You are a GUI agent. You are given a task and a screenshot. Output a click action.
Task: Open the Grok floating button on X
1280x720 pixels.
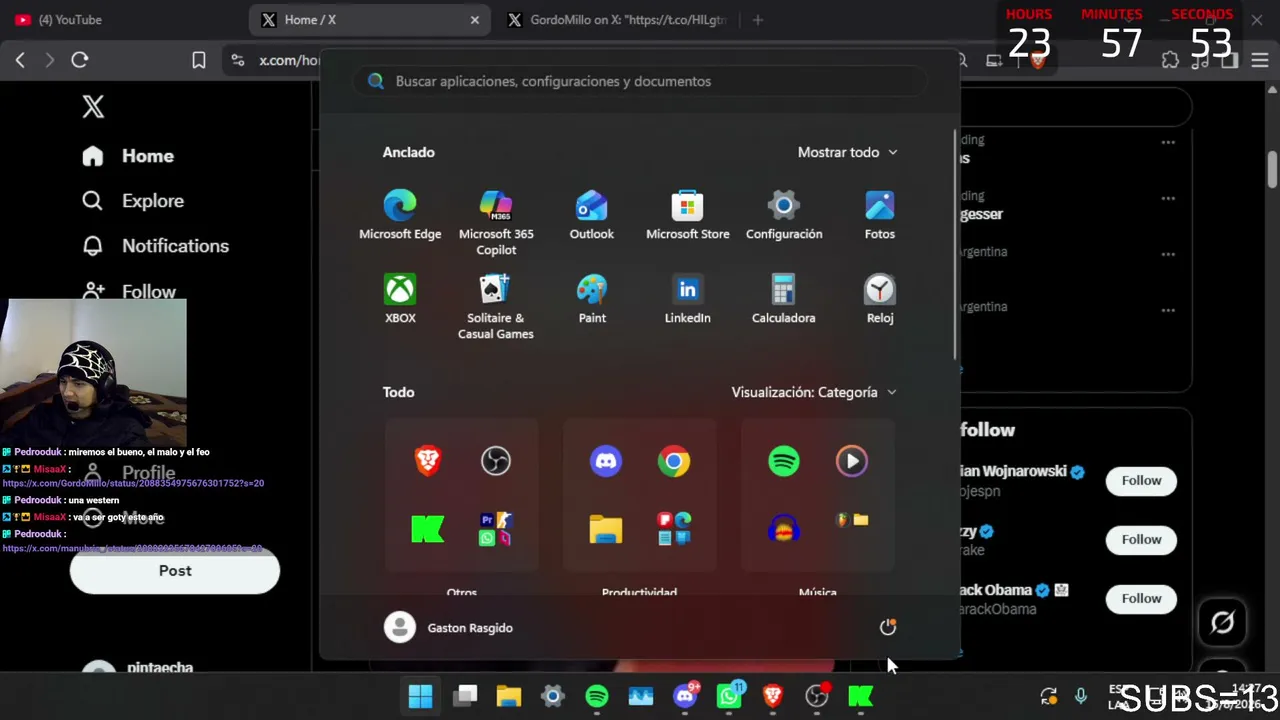[x=1222, y=622]
